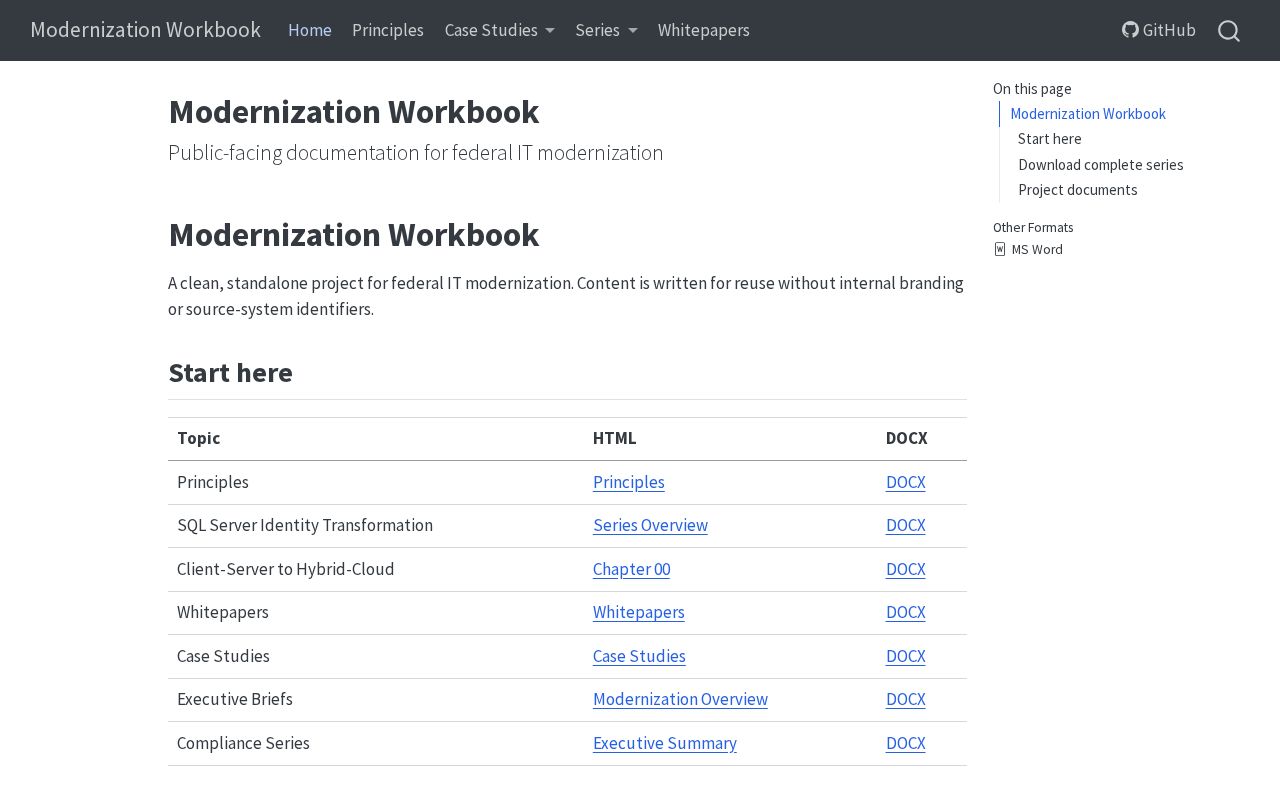The image size is (1280, 800).
Task: Go to the Home nav item
Action: [x=310, y=30]
